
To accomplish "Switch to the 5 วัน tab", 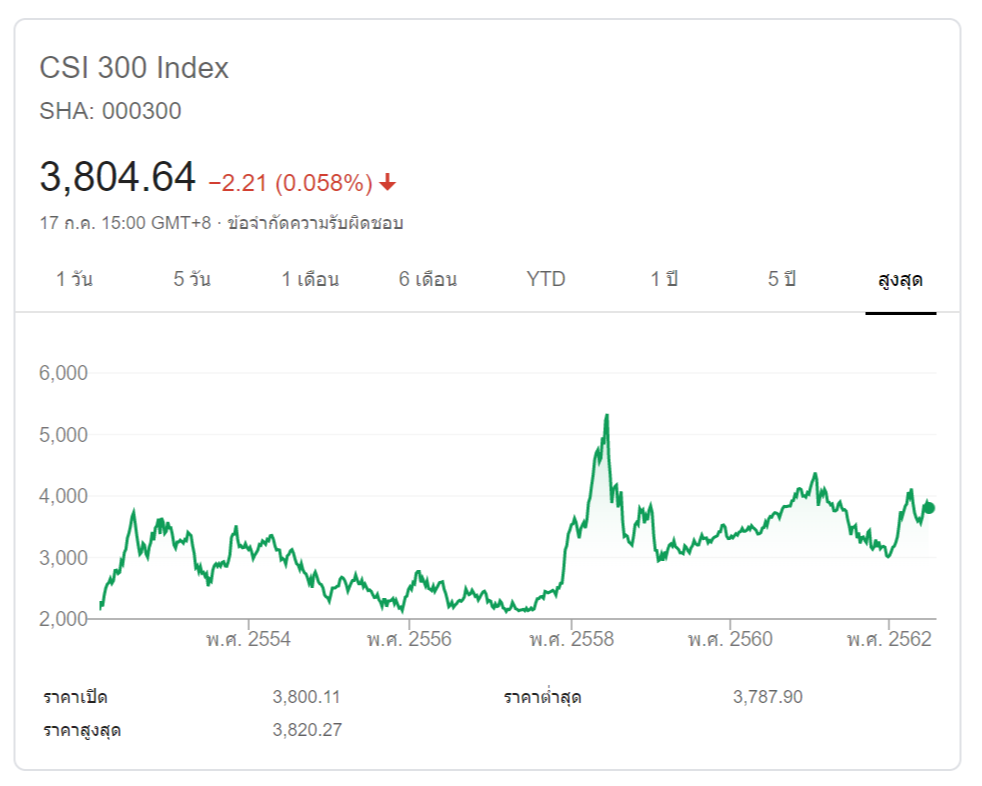I will pos(191,280).
